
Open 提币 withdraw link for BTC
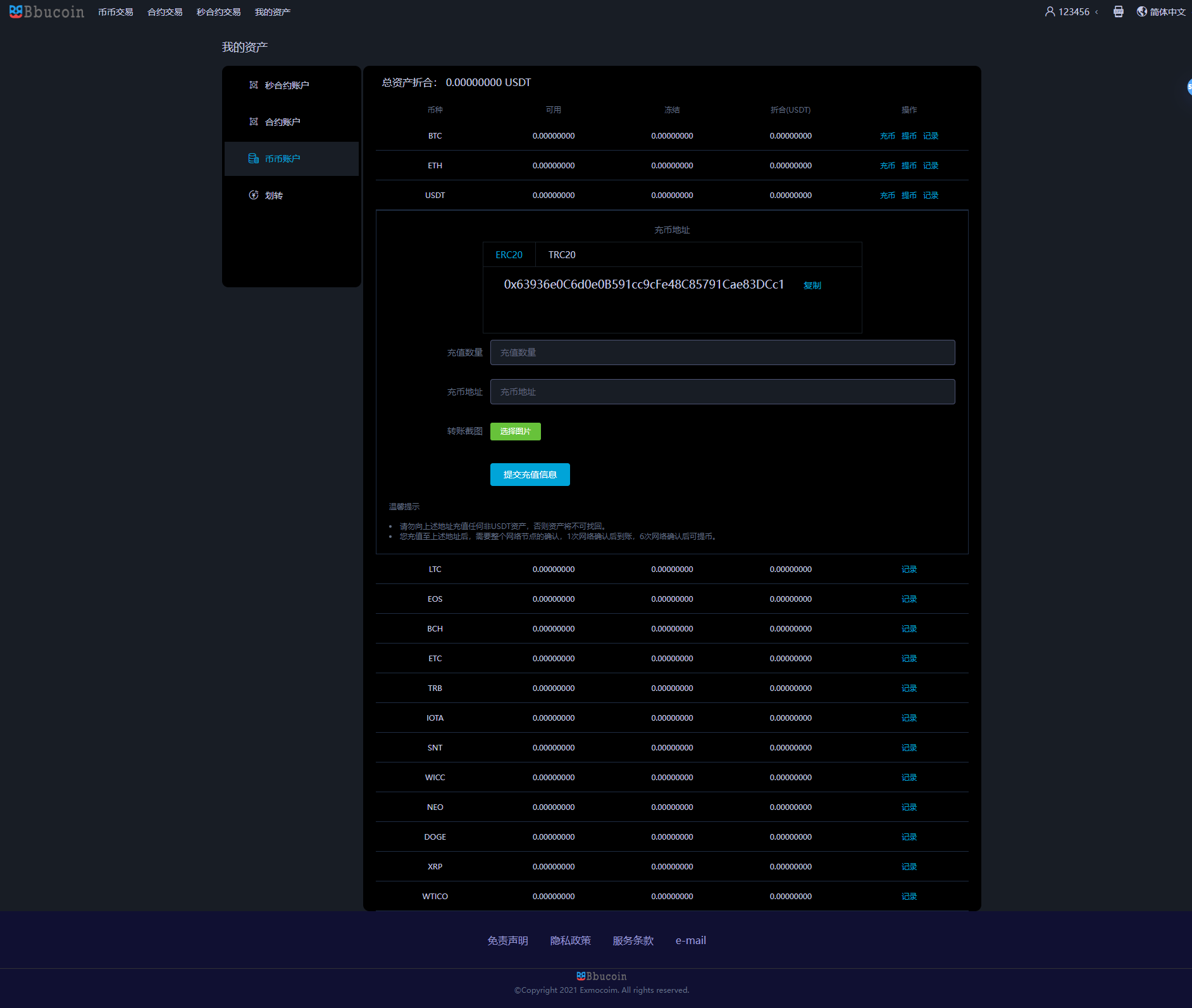[x=909, y=136]
